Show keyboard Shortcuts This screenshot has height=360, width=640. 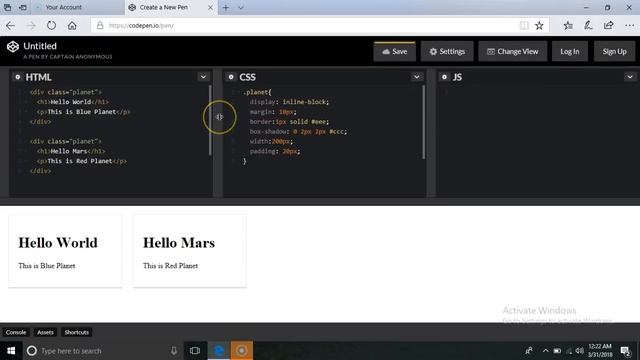click(x=76, y=332)
